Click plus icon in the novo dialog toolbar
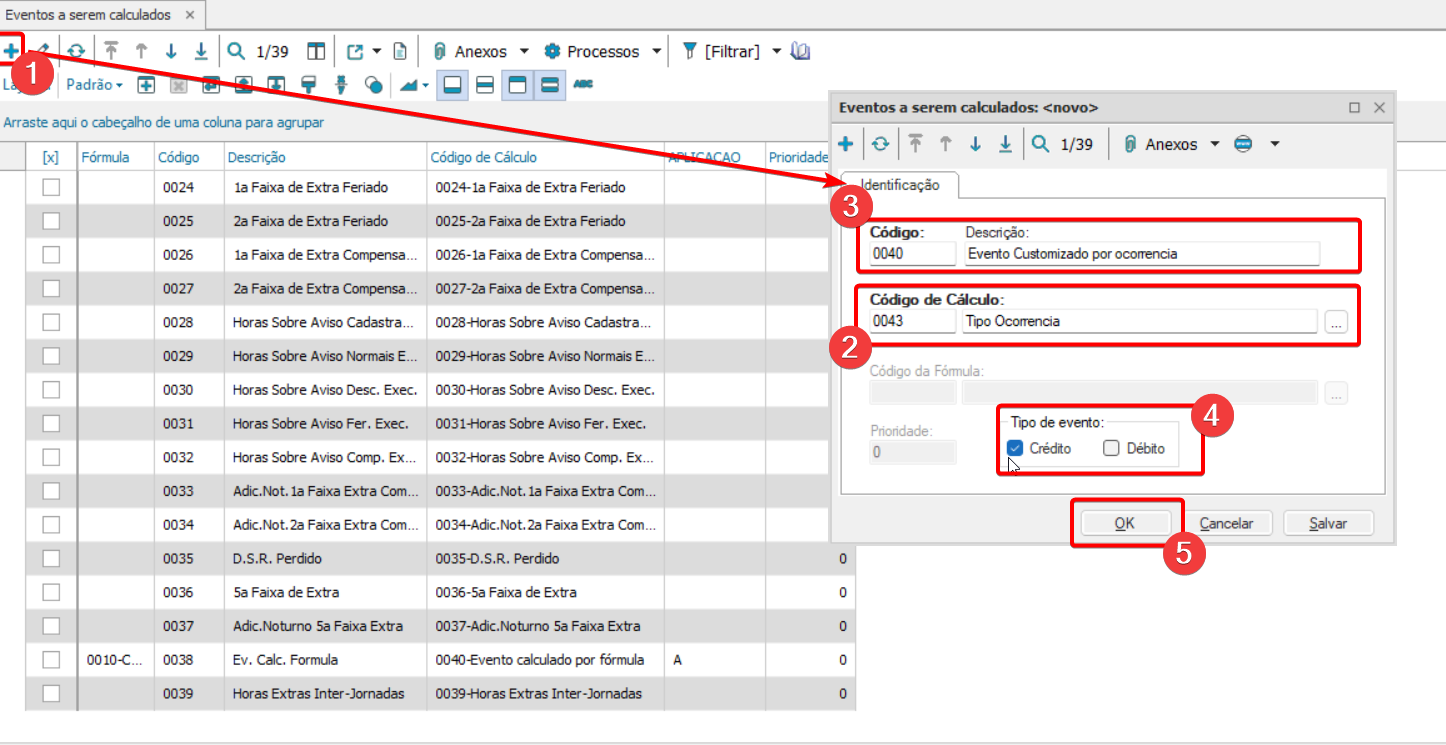Screen dimensions: 1446x745 845,144
